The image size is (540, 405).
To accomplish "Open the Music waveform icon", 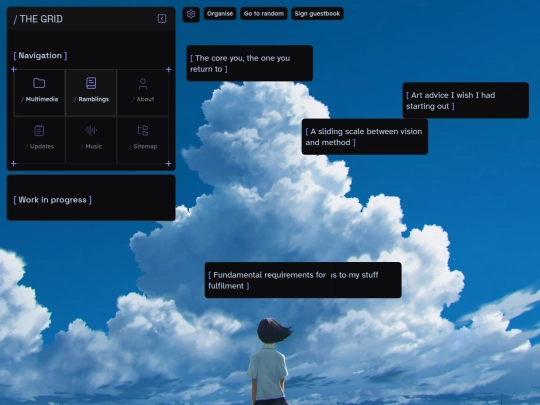I will (91, 130).
